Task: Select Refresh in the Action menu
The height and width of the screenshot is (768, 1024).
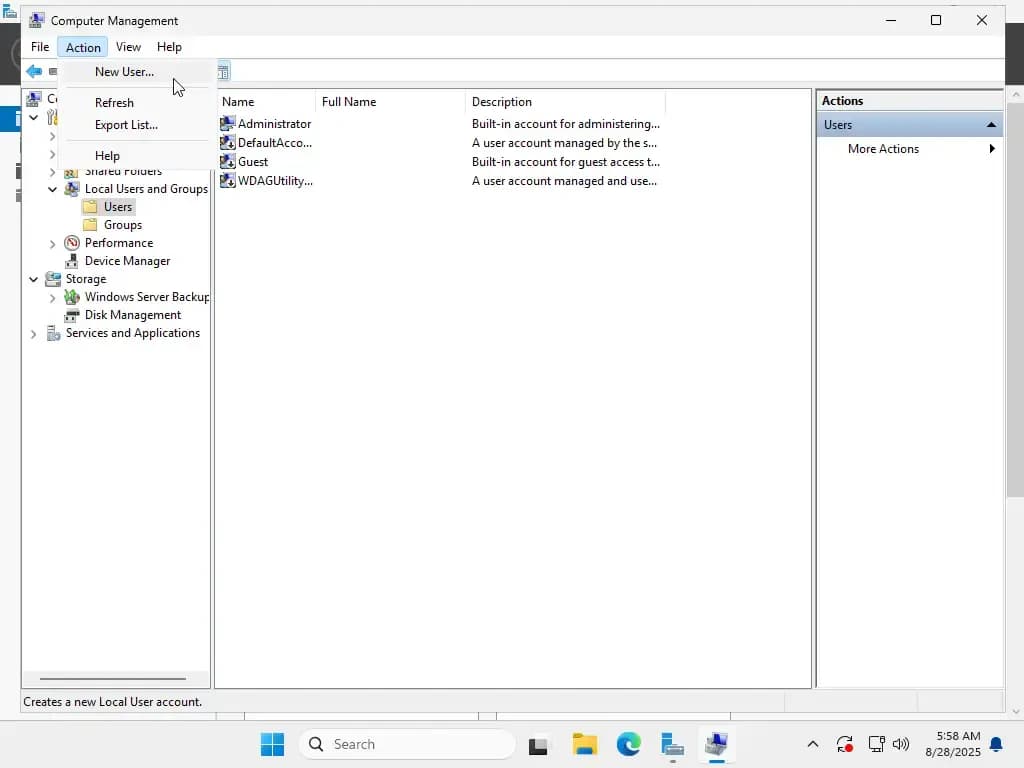Action: pos(114,103)
